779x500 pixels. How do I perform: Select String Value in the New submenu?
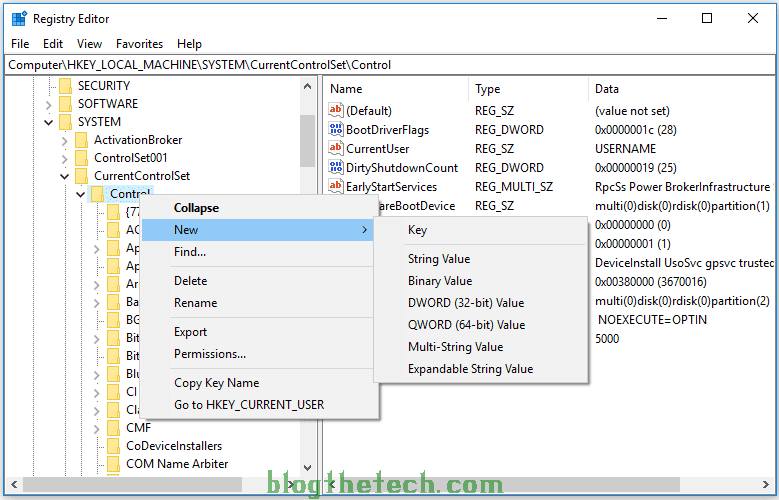click(x=438, y=259)
